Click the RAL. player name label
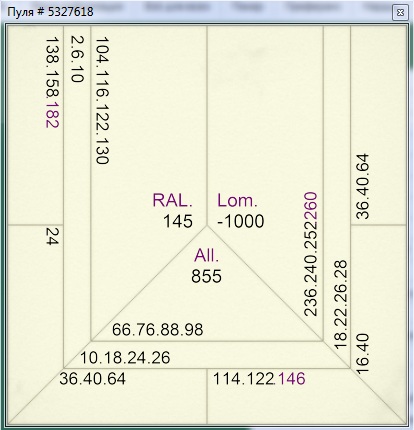414x430 pixels. pos(172,200)
